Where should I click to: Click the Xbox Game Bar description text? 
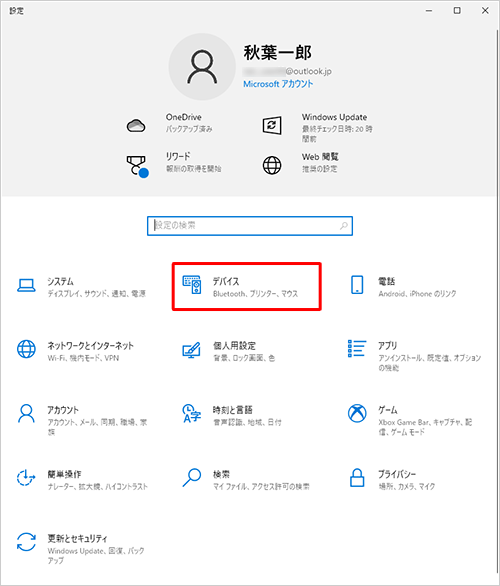coord(425,427)
